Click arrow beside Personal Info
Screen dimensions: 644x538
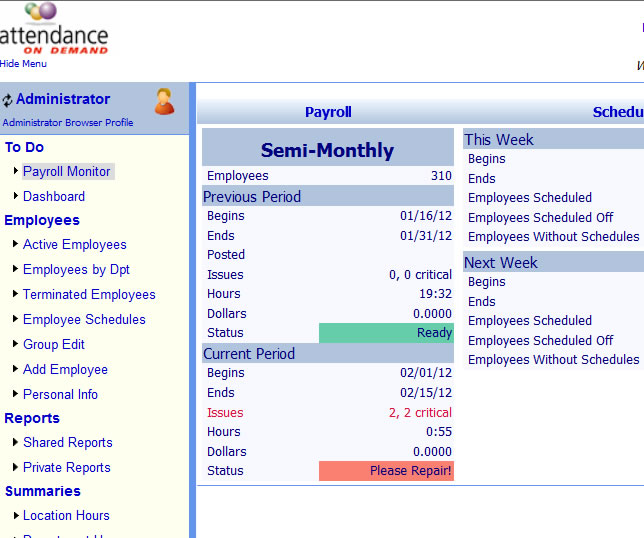[x=16, y=393]
